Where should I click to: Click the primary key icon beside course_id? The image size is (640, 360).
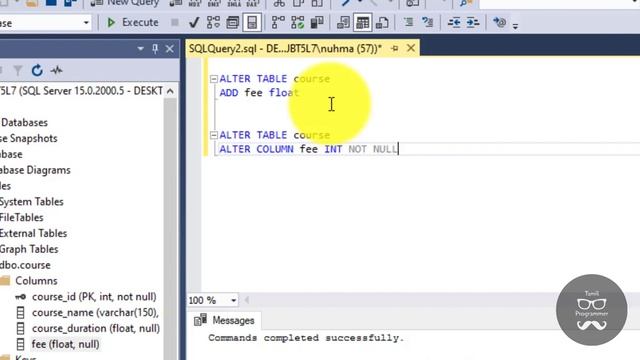(x=20, y=297)
